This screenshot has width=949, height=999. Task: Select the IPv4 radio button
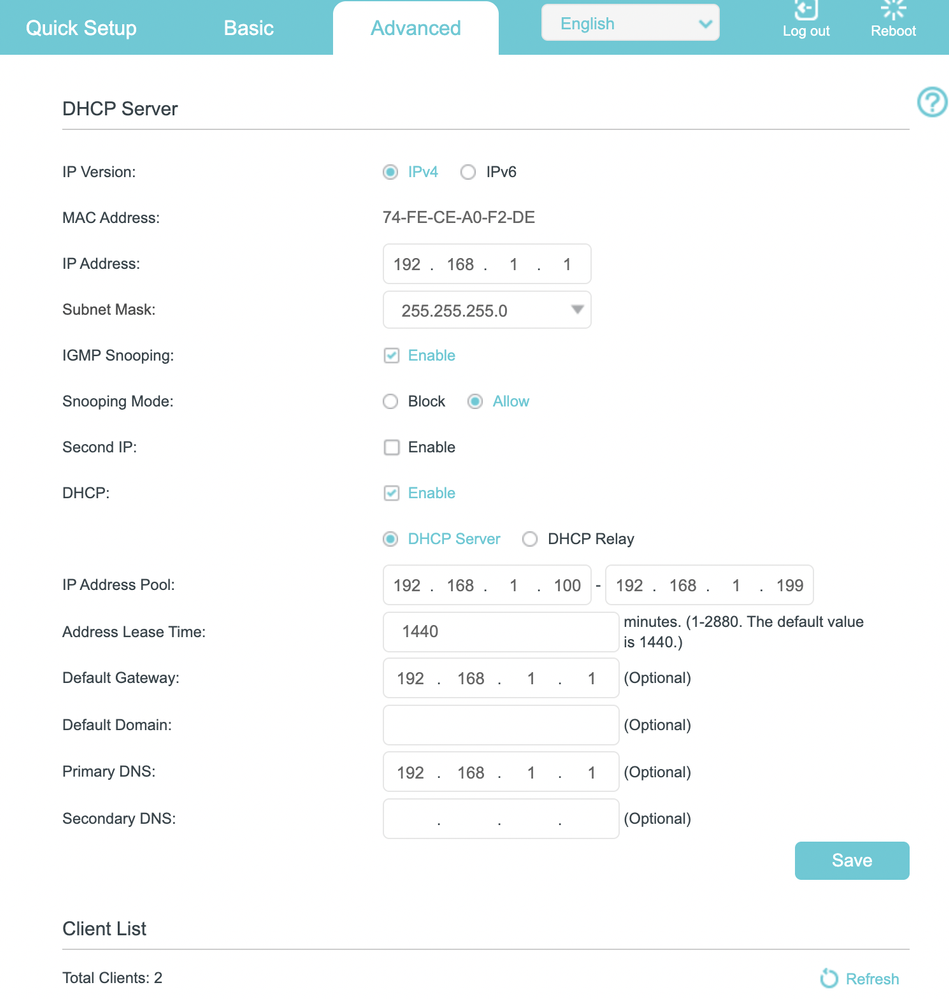[391, 172]
